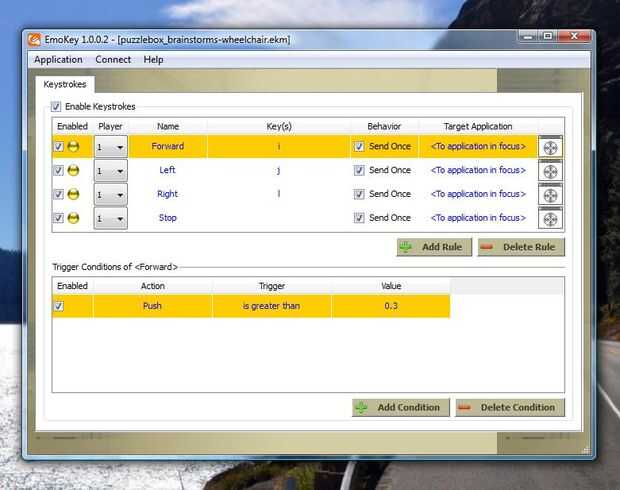Click target application text in Right row
620x490 pixels.
[478, 194]
